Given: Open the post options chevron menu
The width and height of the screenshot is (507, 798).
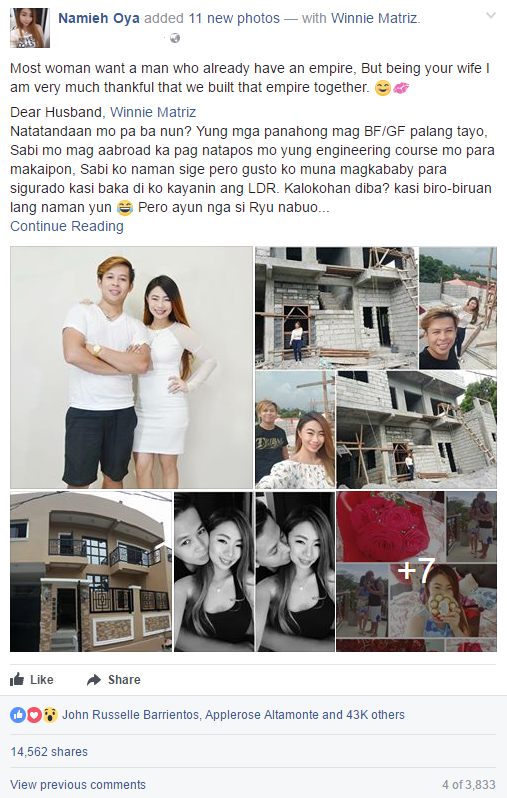Looking at the screenshot, I should (x=491, y=16).
